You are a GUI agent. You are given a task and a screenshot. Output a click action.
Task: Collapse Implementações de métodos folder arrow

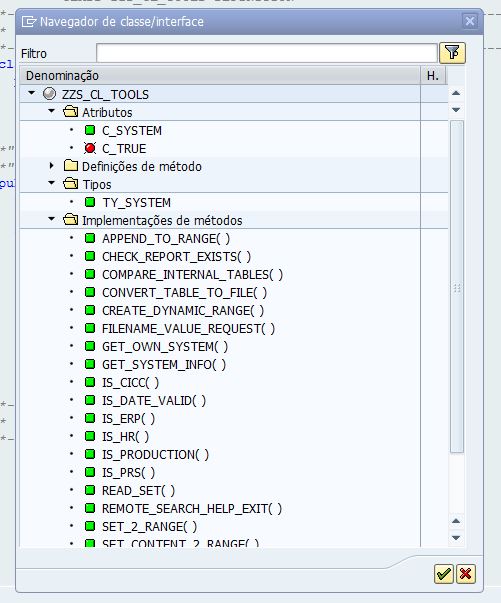(52, 219)
